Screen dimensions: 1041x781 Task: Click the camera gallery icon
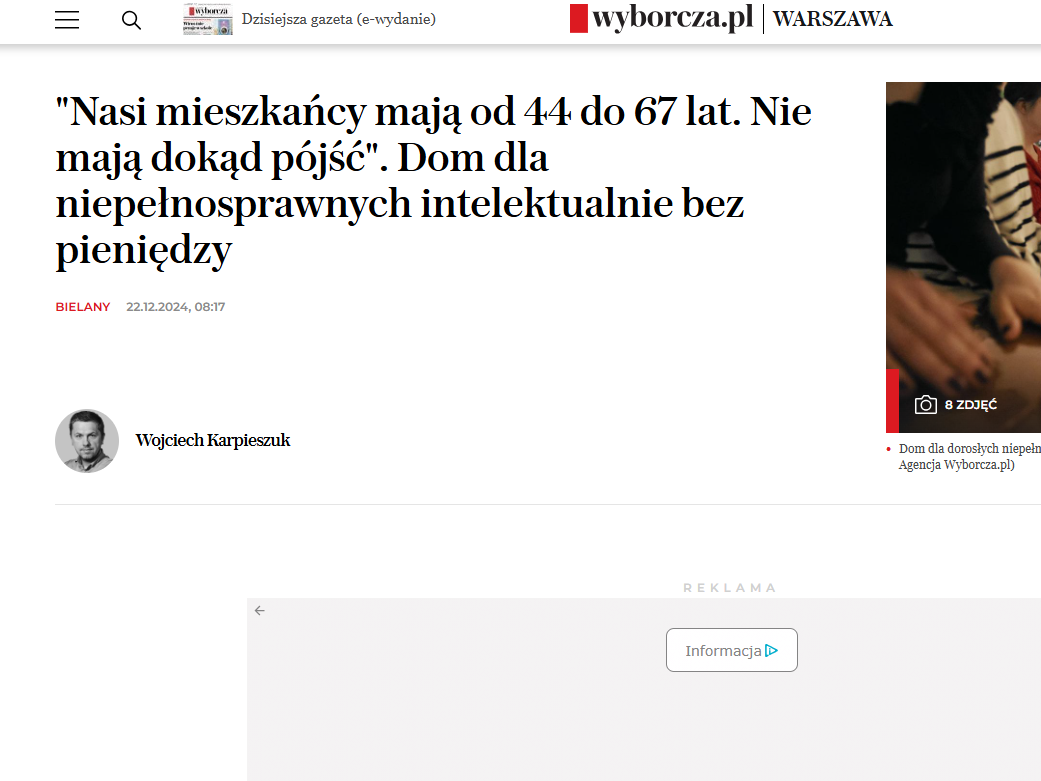click(x=925, y=404)
